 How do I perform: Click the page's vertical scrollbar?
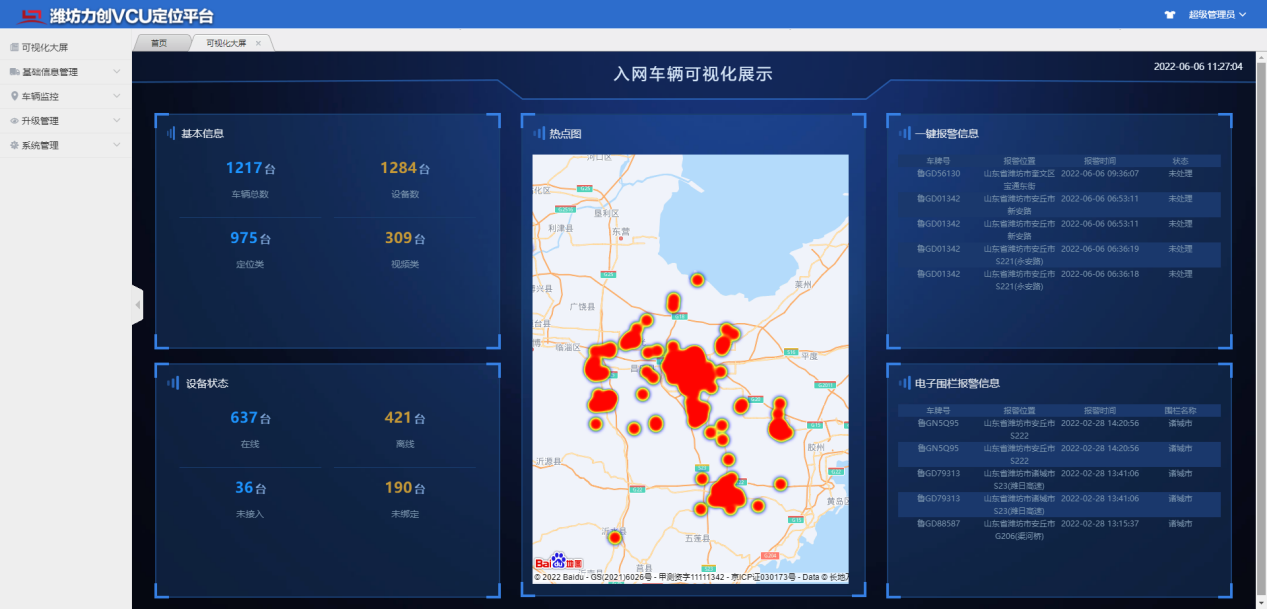click(x=1262, y=330)
